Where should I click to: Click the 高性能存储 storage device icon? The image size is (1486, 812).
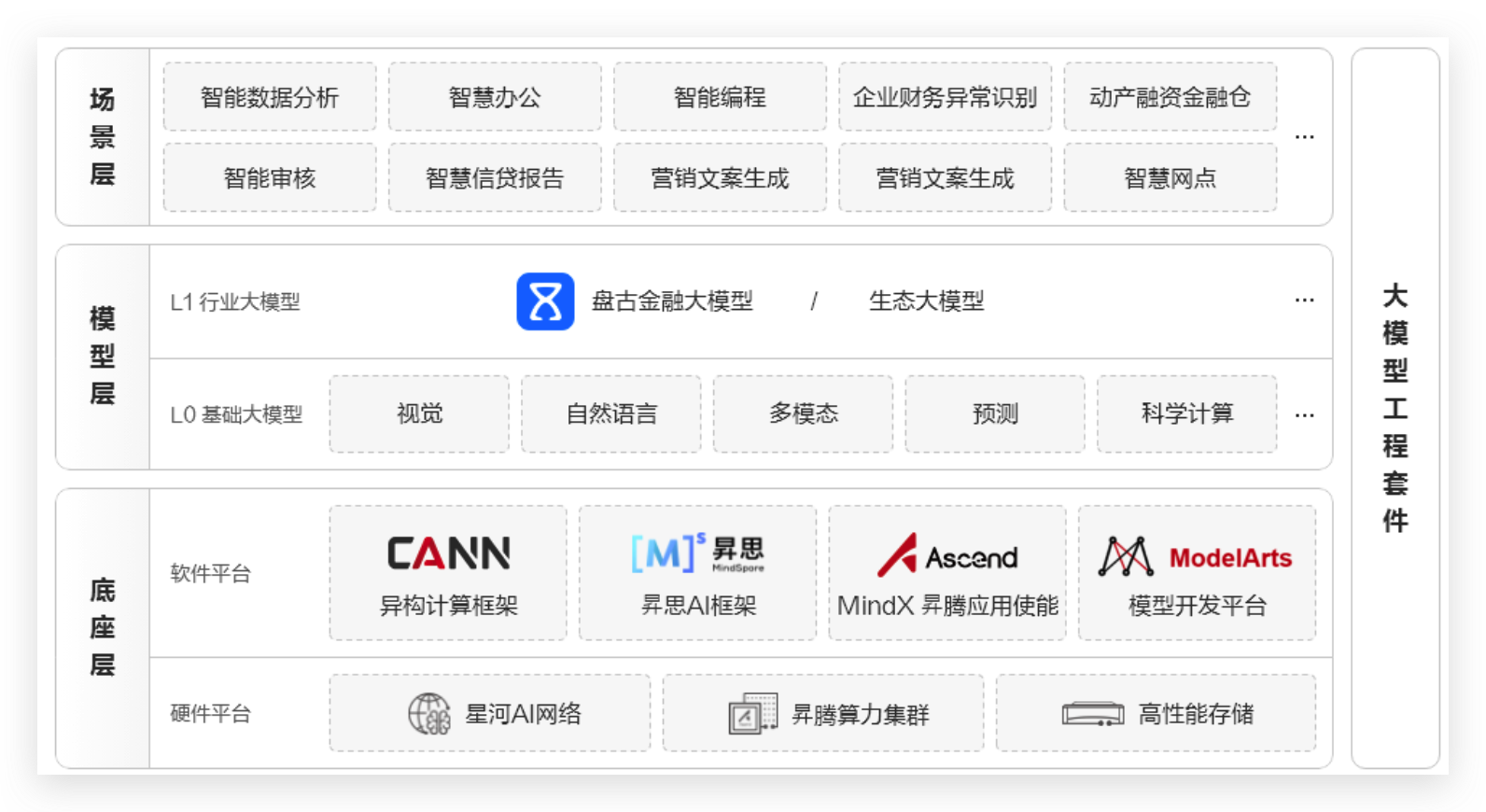pyautogui.click(x=1093, y=714)
